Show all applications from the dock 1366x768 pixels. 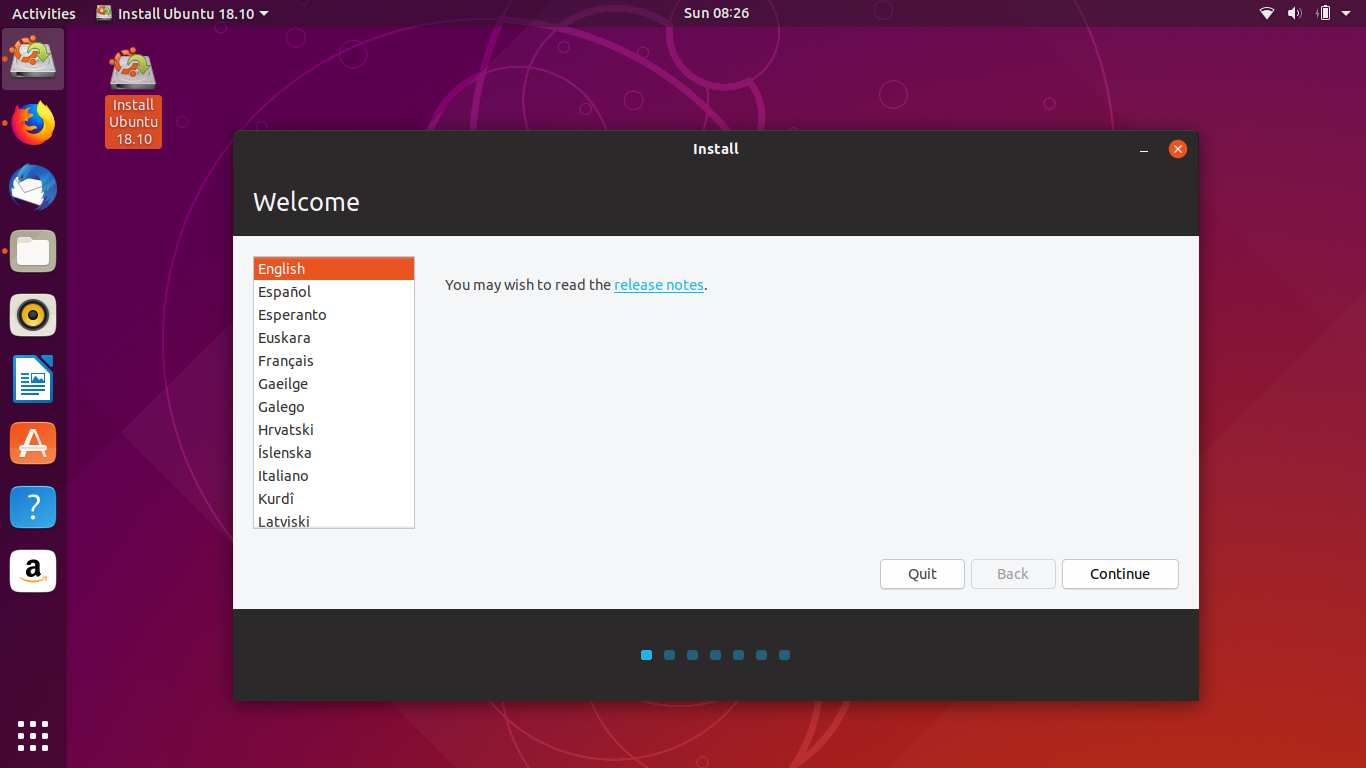point(33,736)
